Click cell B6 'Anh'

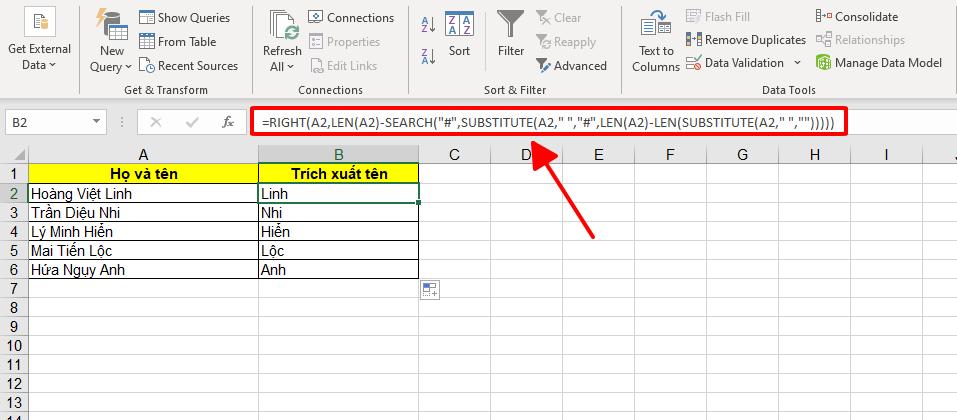(x=339, y=269)
